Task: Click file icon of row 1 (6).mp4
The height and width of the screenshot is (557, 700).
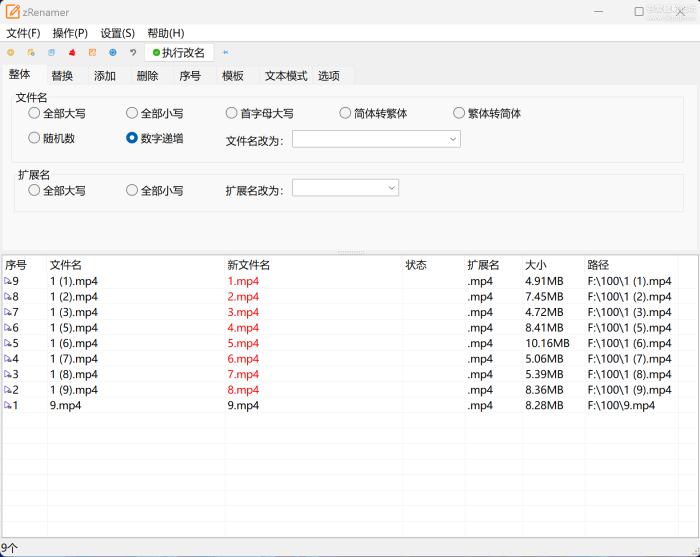Action: tap(8, 343)
